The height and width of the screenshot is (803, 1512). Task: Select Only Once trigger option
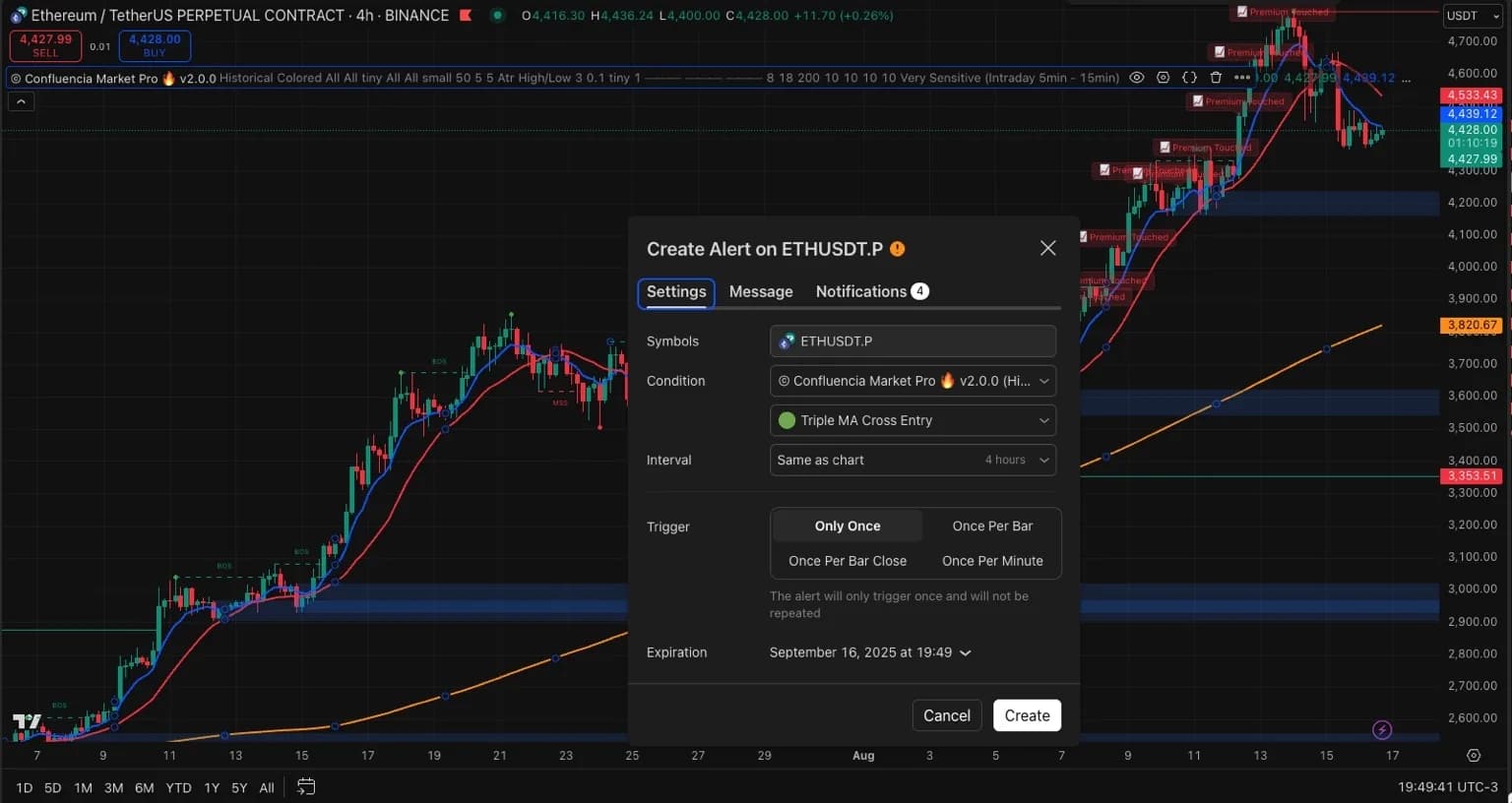(848, 526)
